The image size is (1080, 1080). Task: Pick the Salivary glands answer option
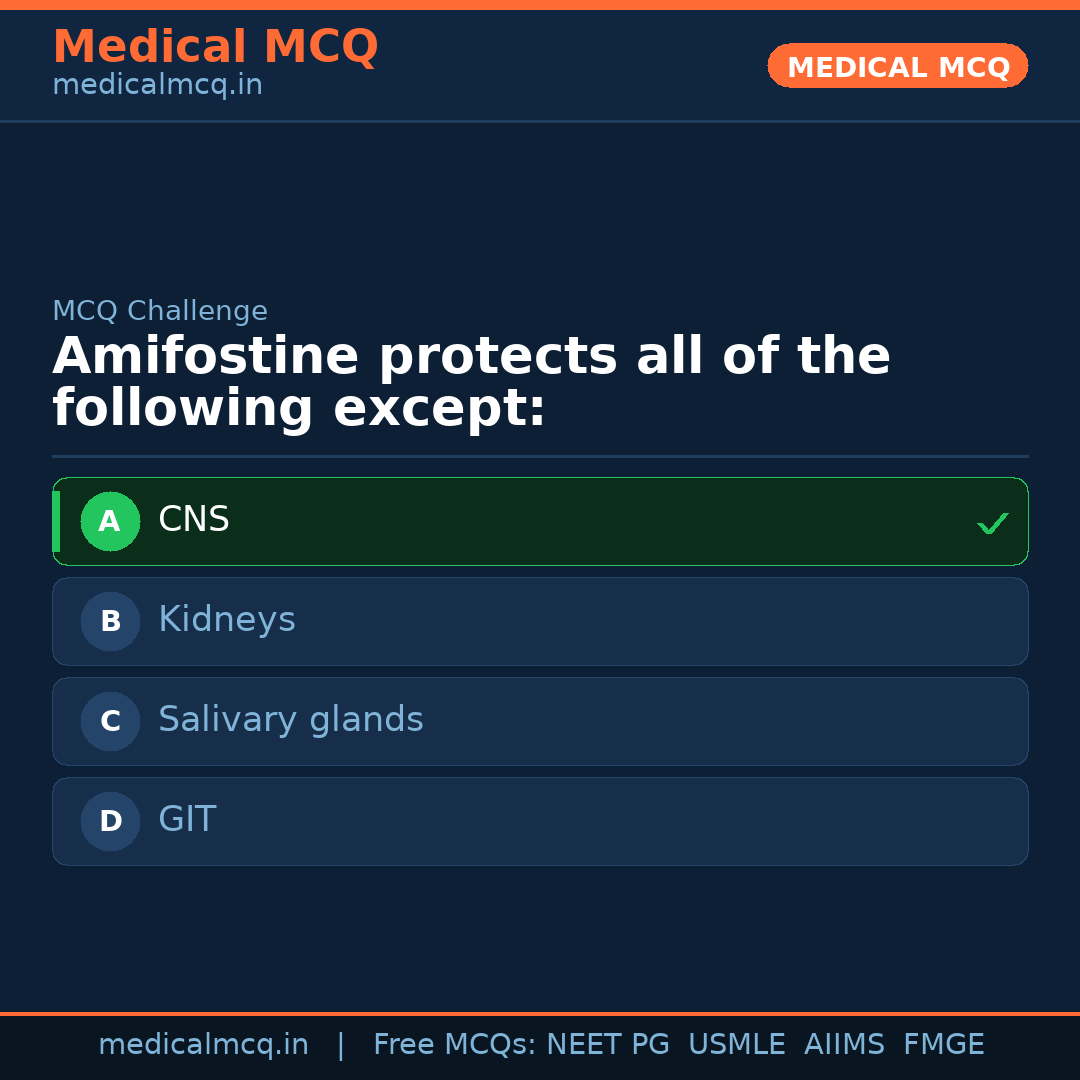coord(291,720)
